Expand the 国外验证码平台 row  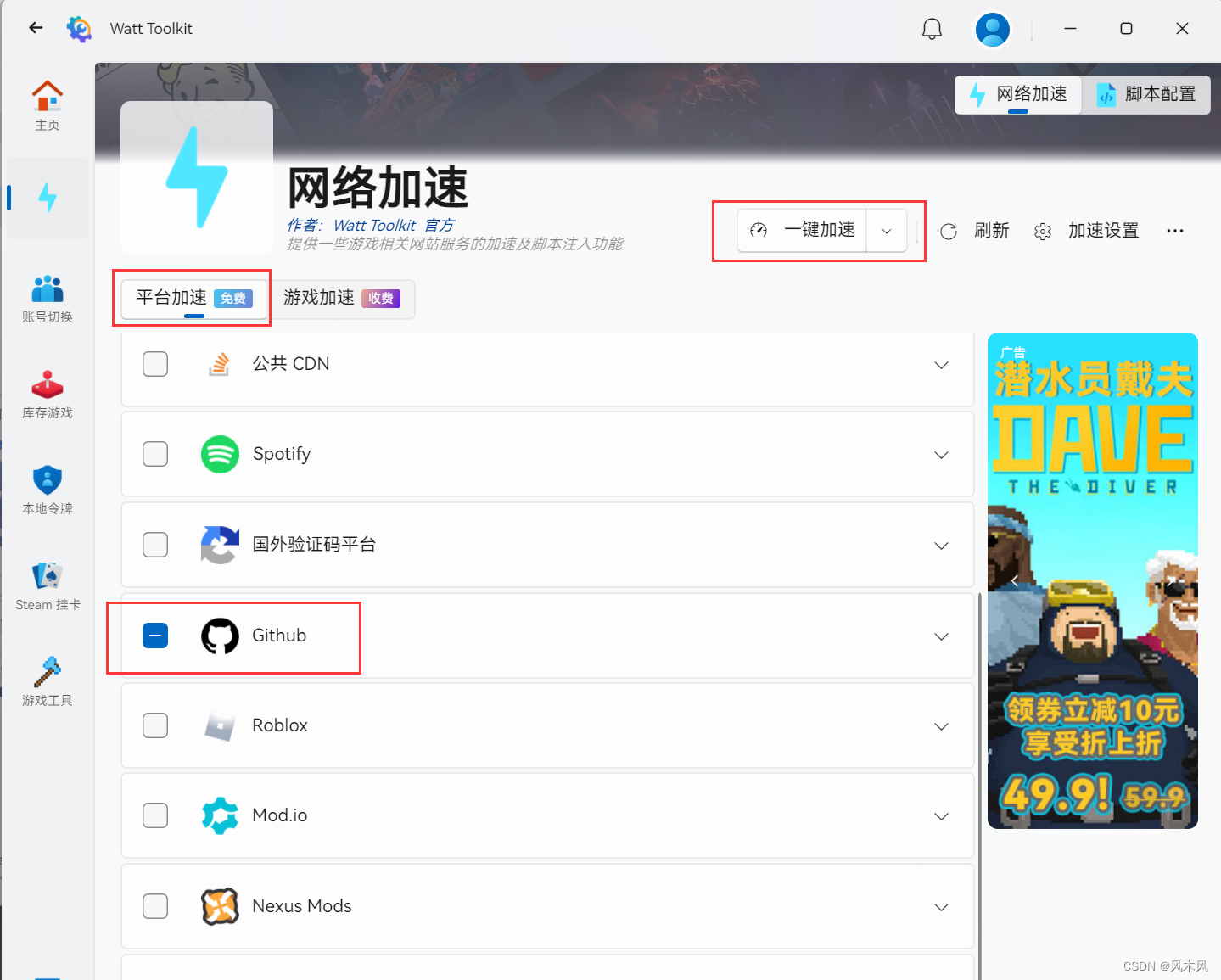(941, 546)
